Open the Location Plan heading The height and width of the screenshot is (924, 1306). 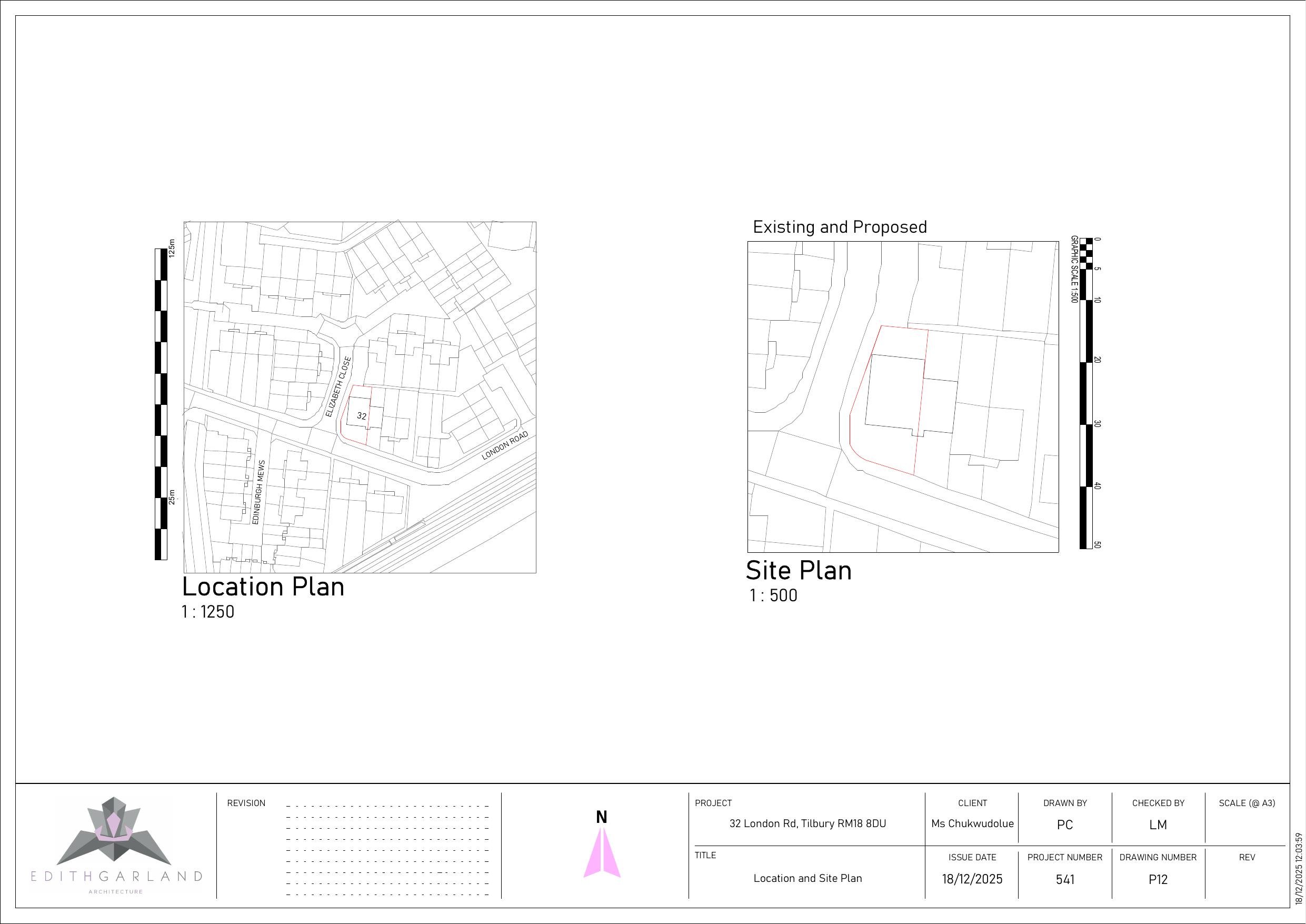pos(263,587)
